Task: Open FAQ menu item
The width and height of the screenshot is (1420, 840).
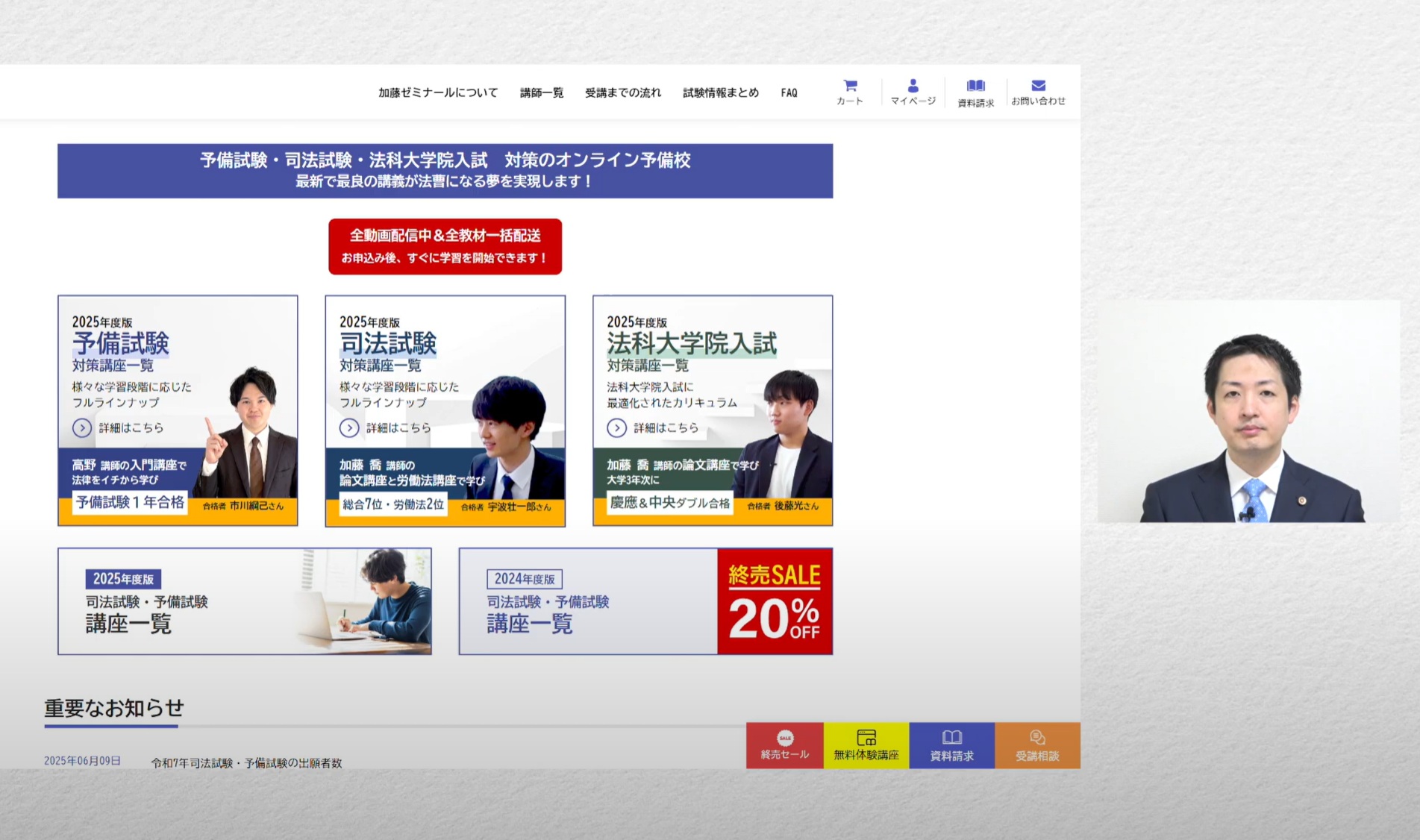Action: 789,93
